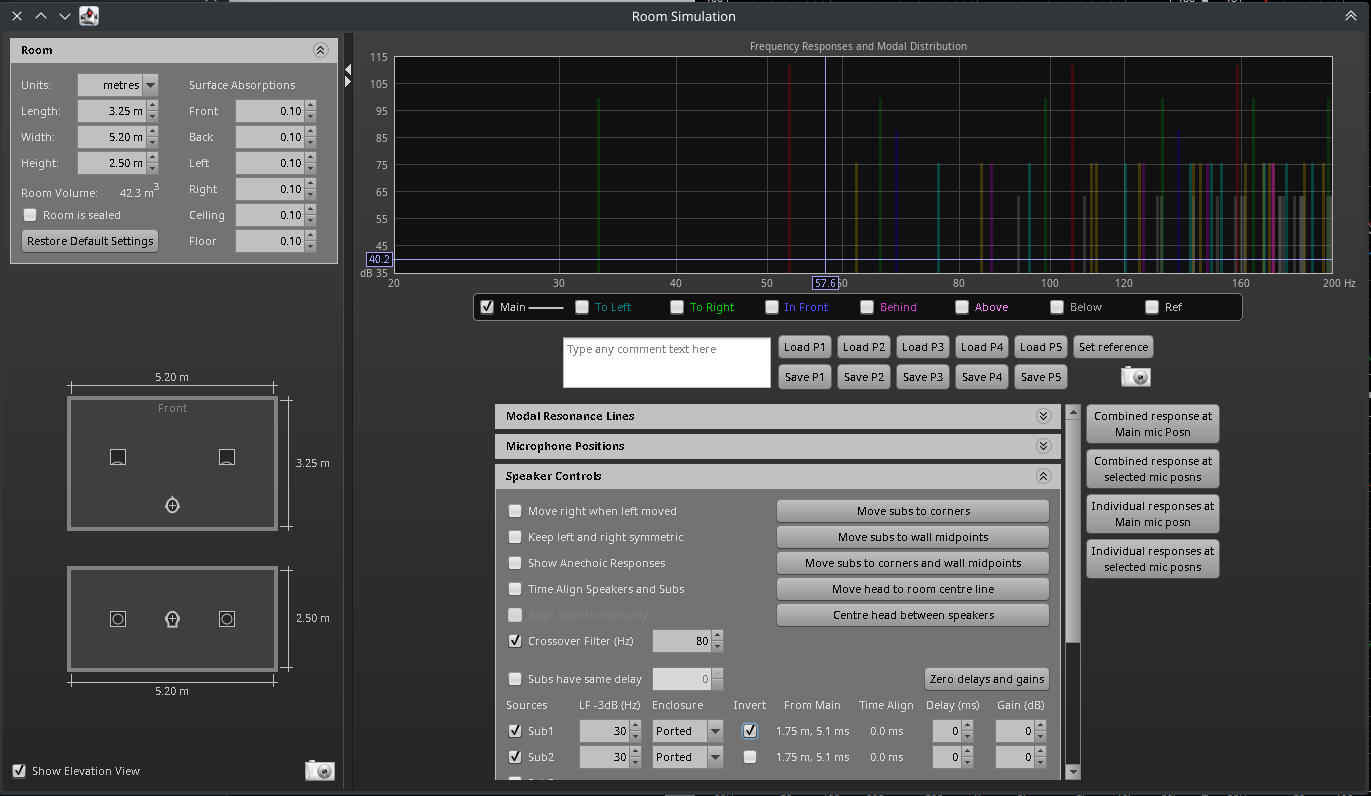Screen dimensions: 1371x796
Task: Roll up window with top-right chevron
Action: 1351,16
